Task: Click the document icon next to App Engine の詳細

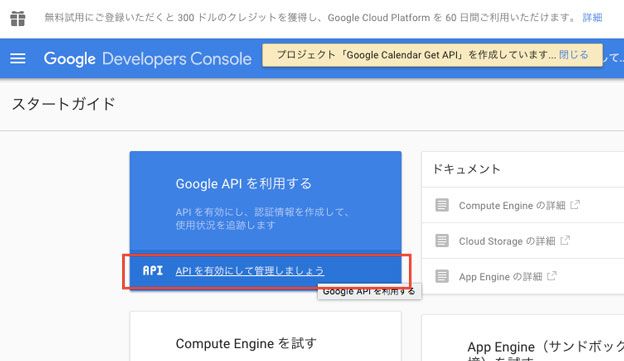Action: click(442, 276)
